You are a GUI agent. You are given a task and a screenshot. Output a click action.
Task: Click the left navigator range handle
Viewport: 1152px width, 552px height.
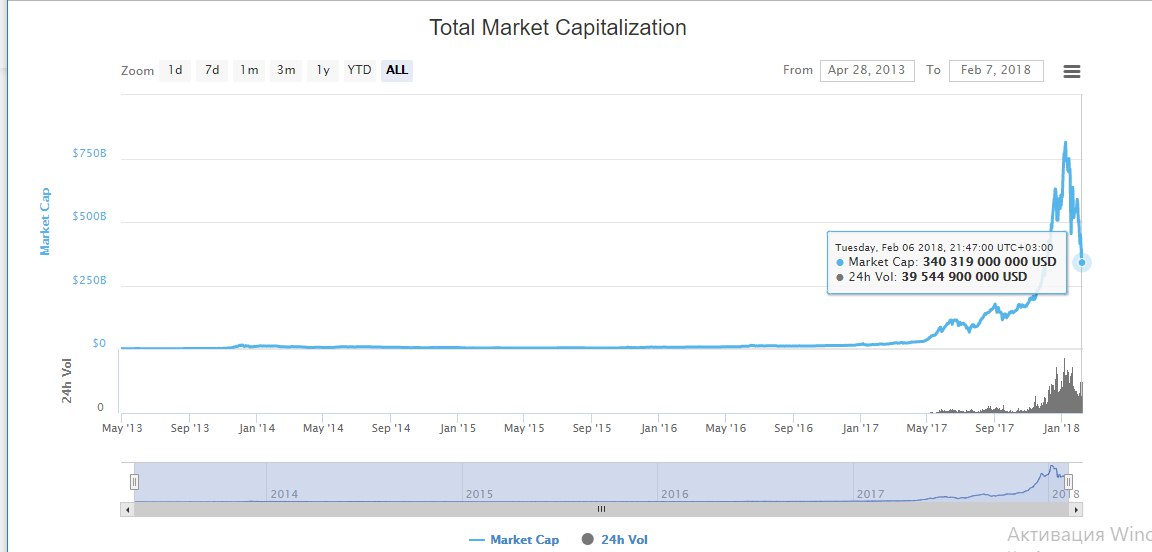[134, 482]
